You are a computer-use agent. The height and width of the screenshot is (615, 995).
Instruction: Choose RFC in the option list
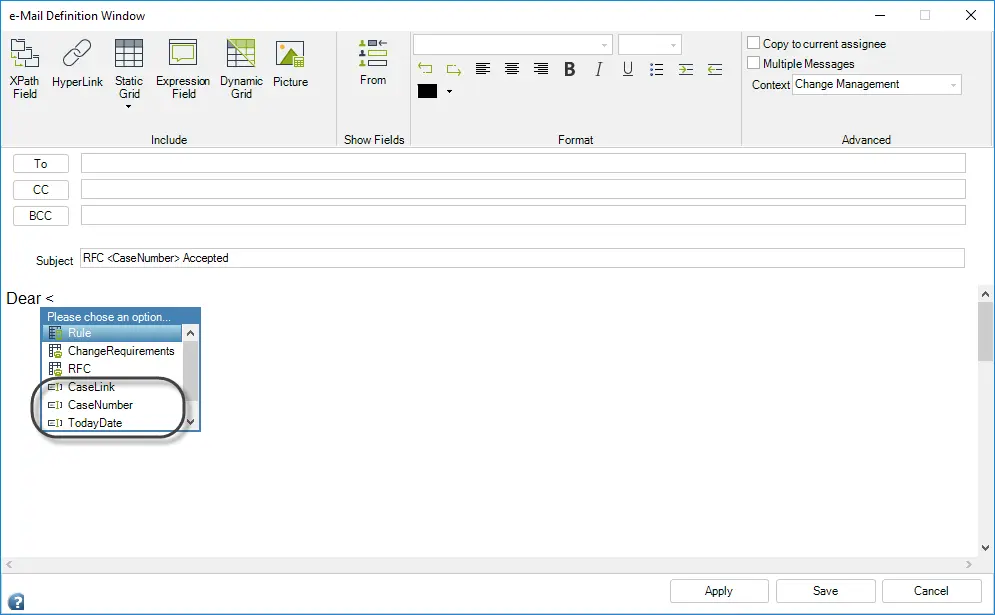(112, 369)
